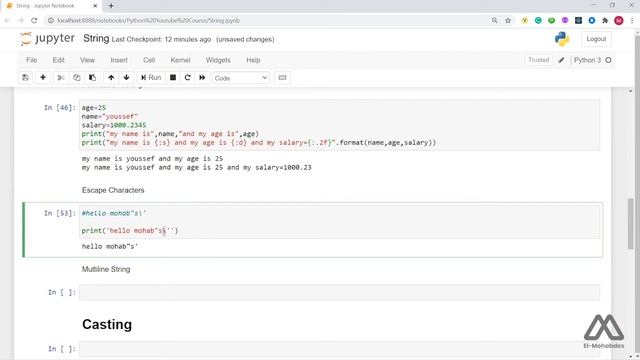Open the Extensions puzzle icon
640x360 pixels.
point(605,20)
